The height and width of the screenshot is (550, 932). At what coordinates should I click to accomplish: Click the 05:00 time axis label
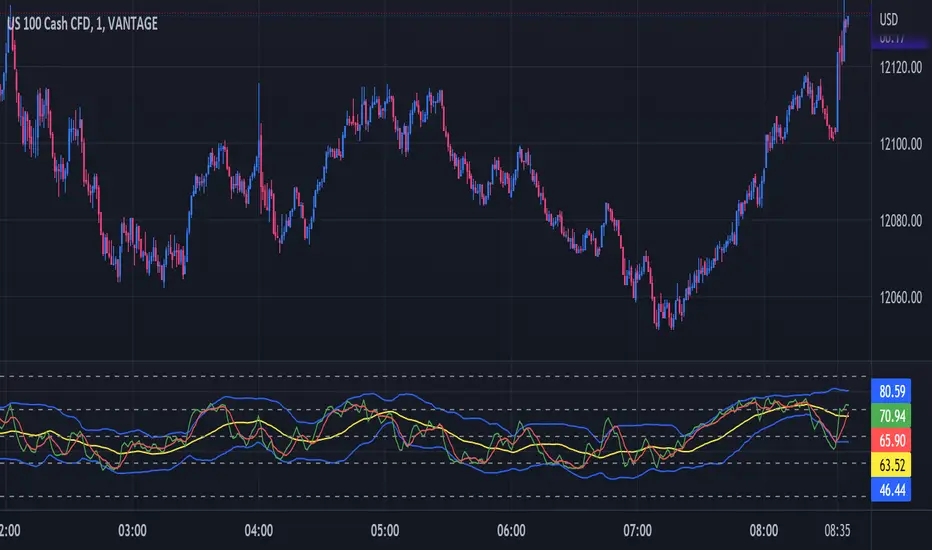385,530
